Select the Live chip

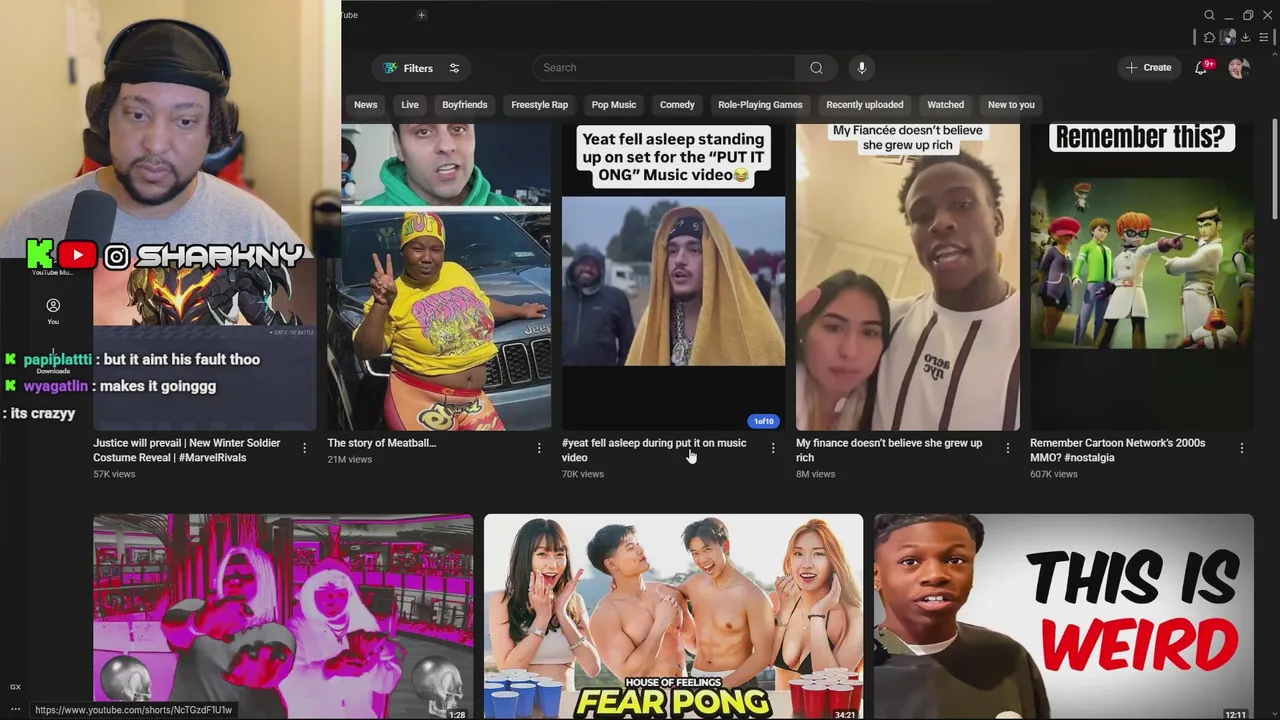coord(410,105)
